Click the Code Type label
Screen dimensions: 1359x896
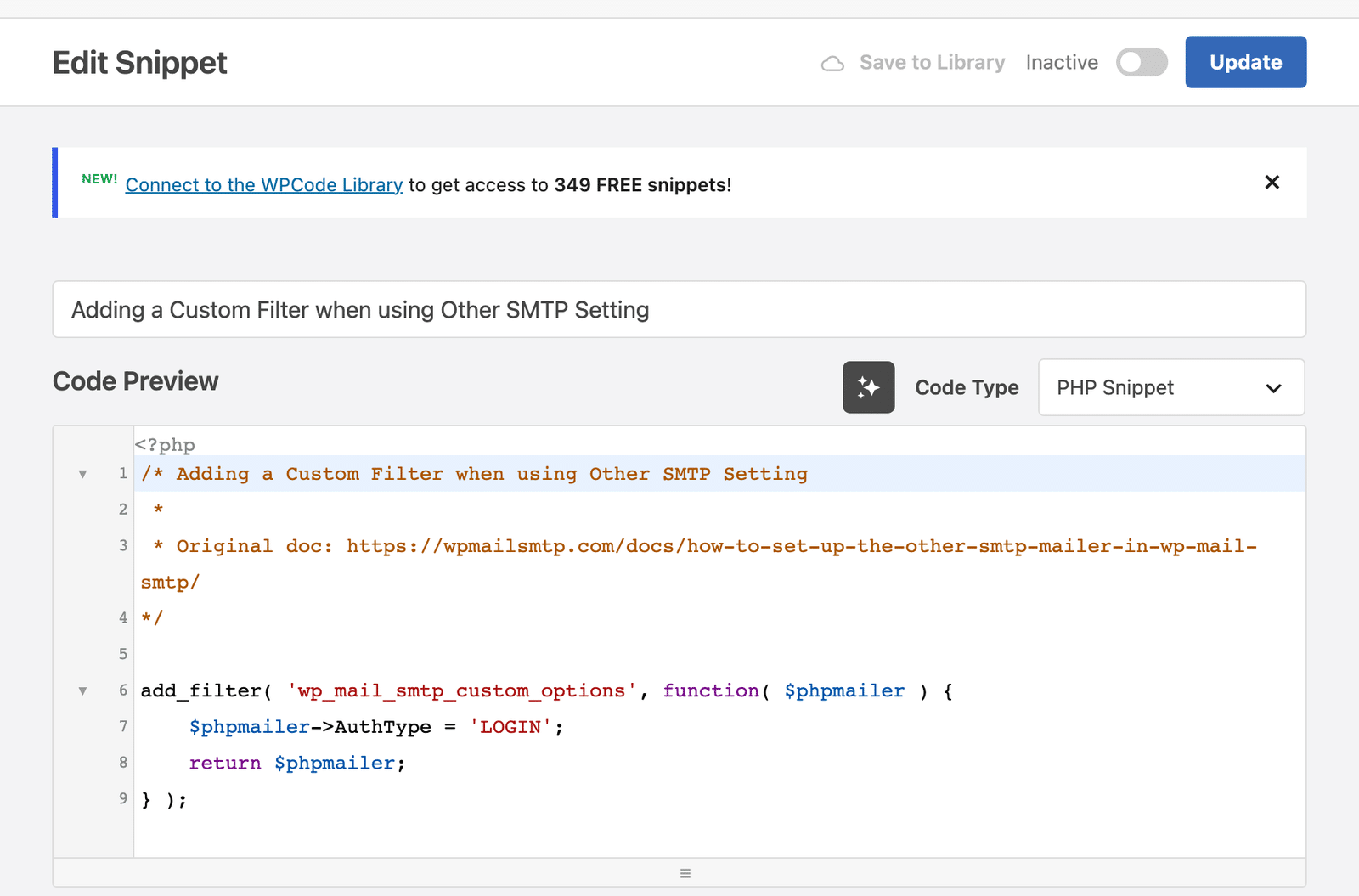click(967, 387)
